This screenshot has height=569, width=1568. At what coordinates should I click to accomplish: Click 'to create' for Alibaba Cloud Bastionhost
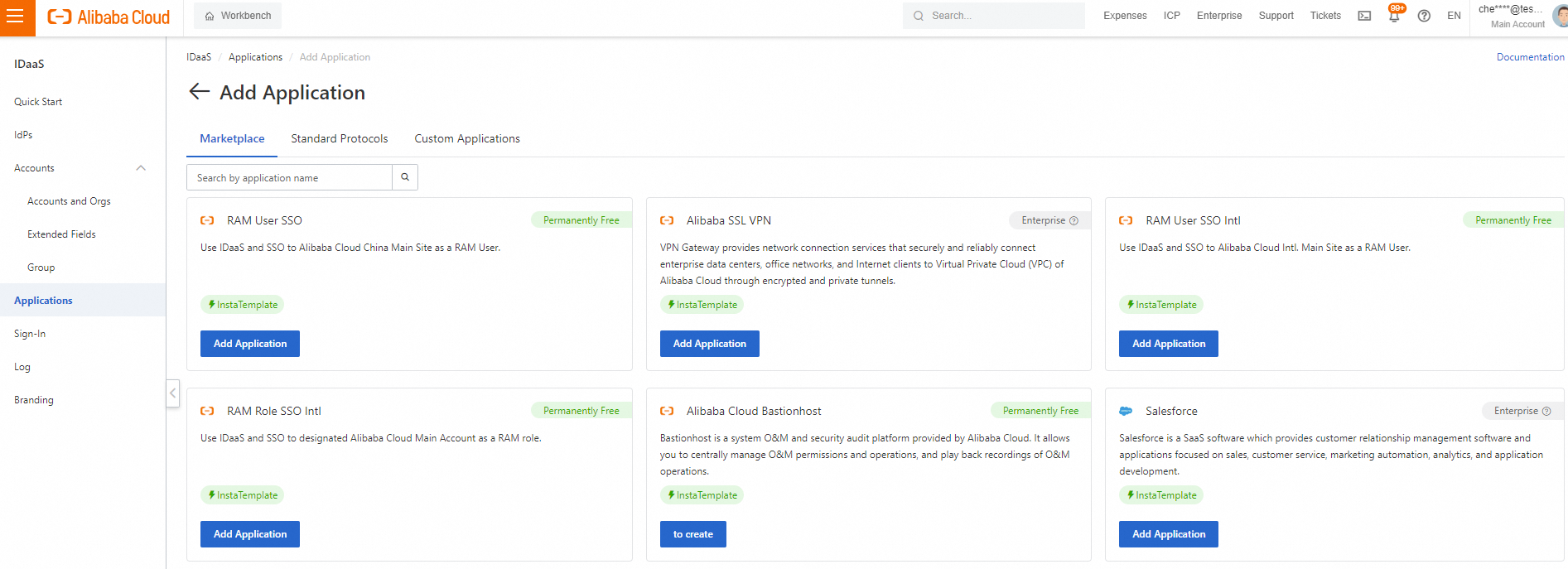click(693, 534)
